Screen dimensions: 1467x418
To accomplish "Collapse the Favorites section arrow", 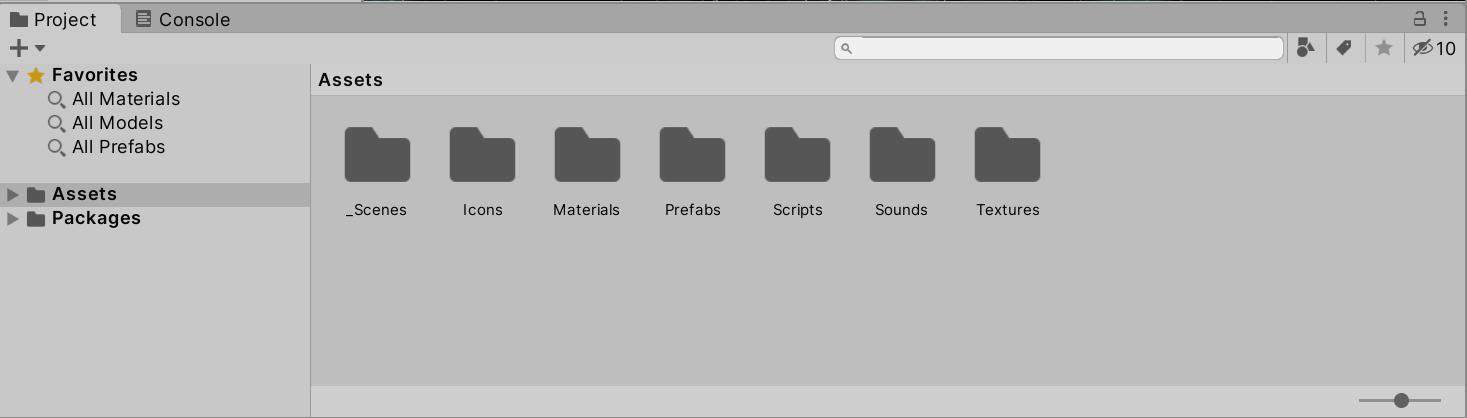I will (13, 75).
